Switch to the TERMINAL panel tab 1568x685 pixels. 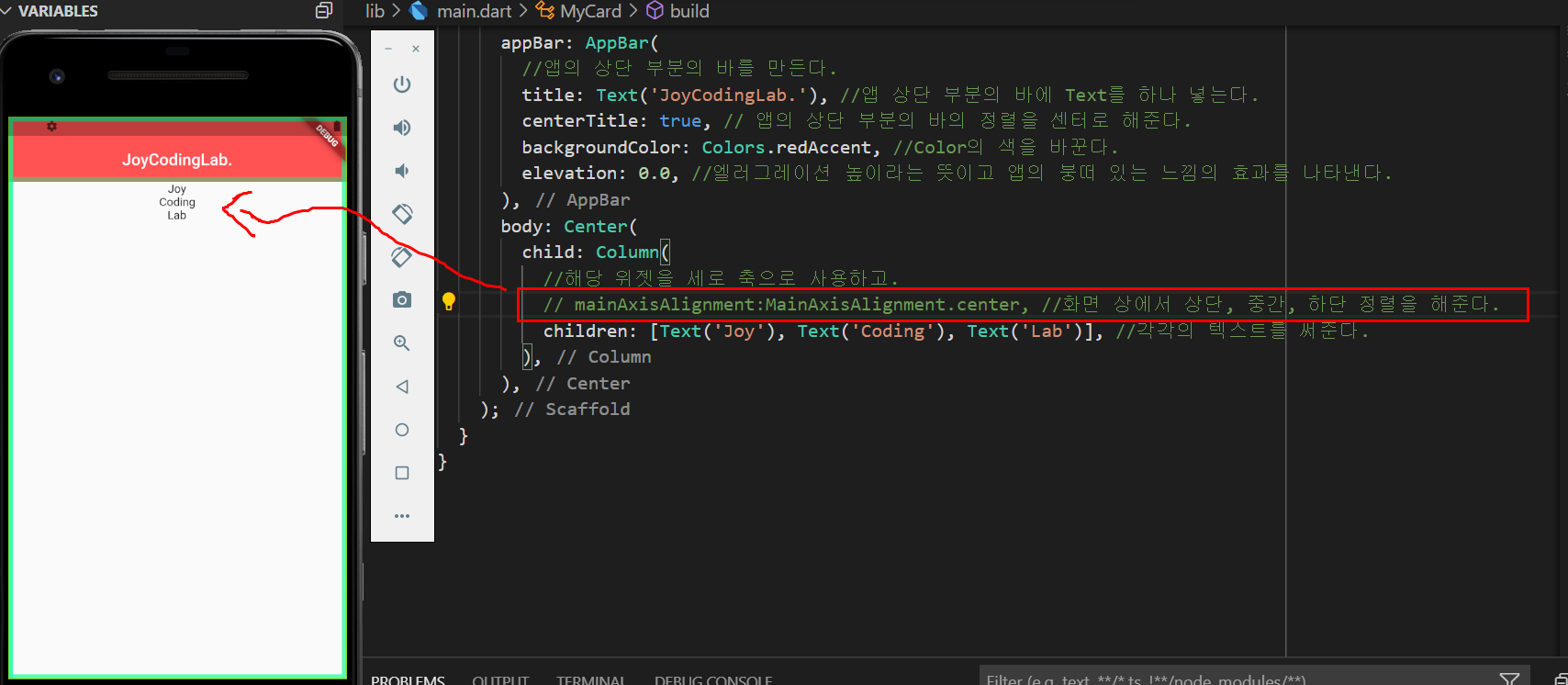tap(590, 679)
